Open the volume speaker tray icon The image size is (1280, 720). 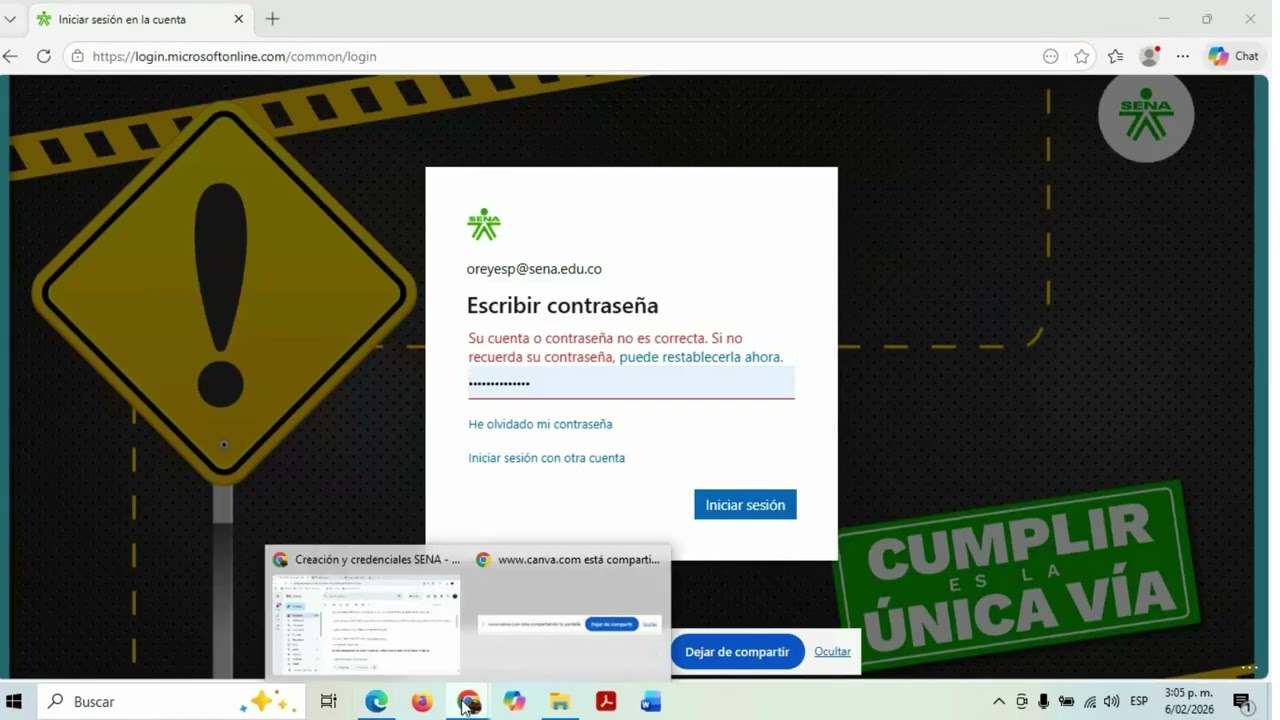(x=1111, y=702)
